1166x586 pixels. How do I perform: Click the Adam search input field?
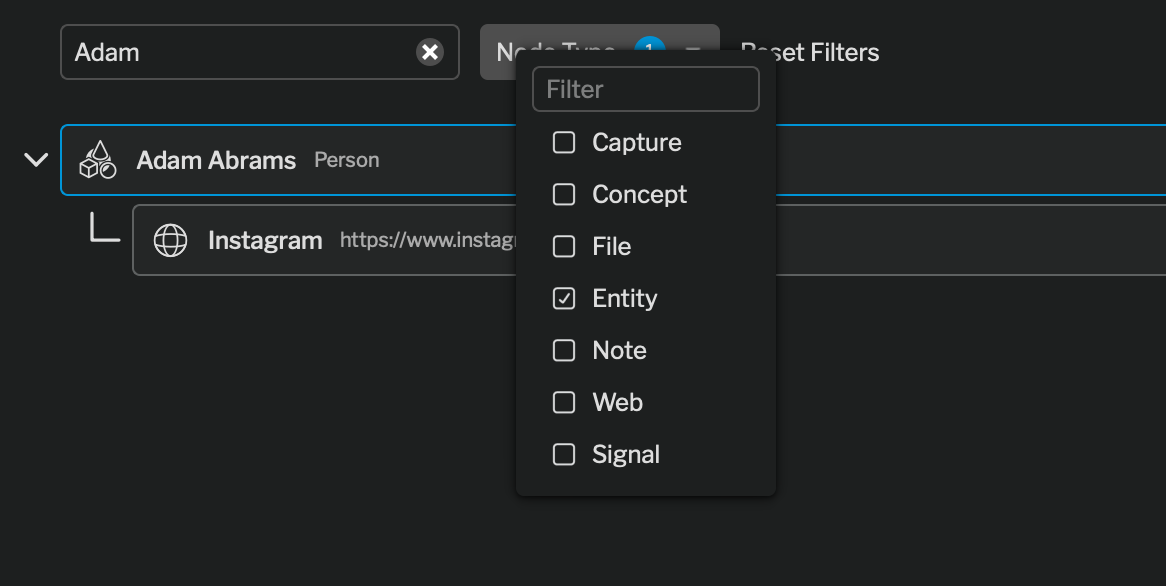tap(260, 52)
